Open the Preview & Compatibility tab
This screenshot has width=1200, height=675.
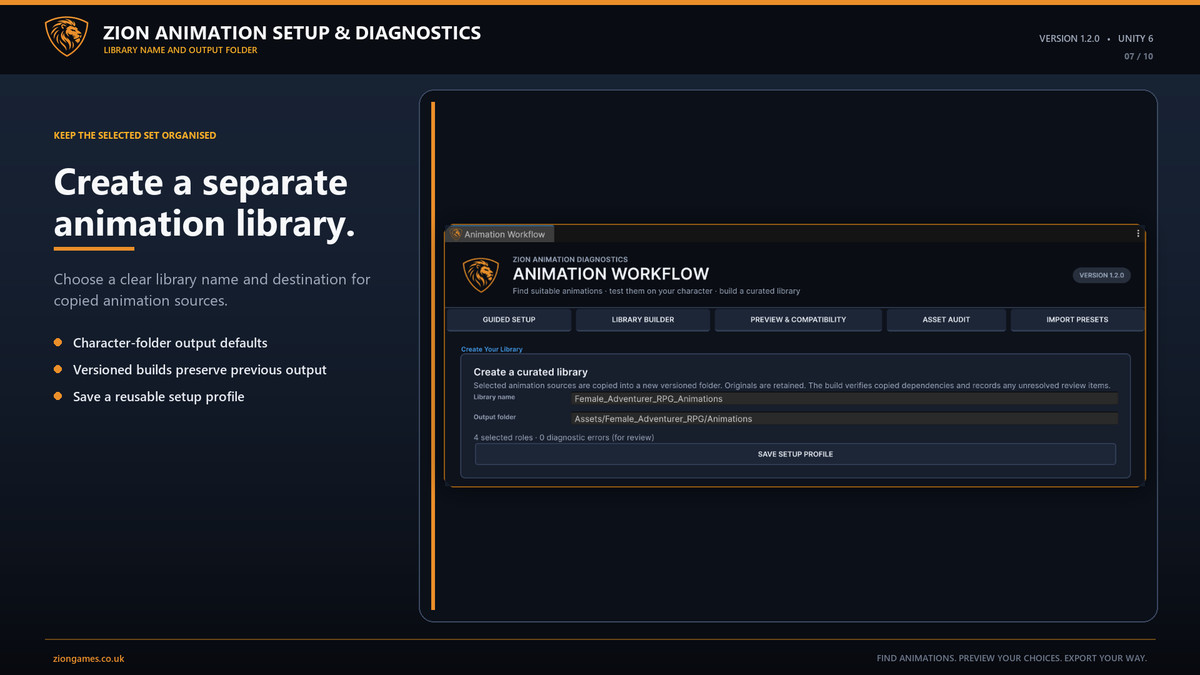(x=798, y=319)
